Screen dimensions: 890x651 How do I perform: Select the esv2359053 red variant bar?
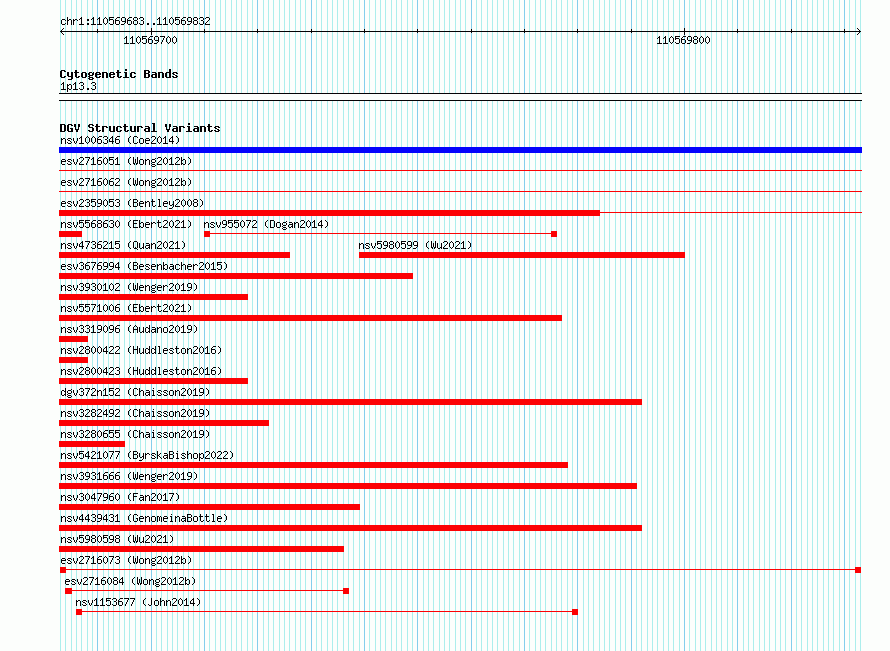[329, 213]
